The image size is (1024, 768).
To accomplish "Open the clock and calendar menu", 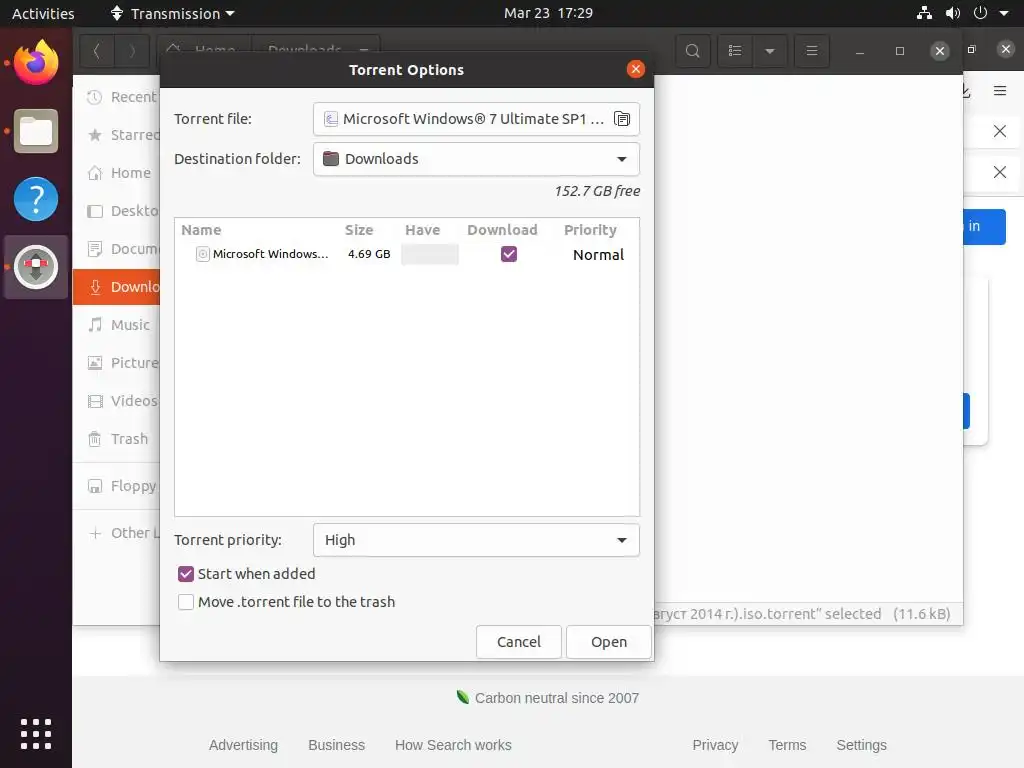I will (x=549, y=13).
